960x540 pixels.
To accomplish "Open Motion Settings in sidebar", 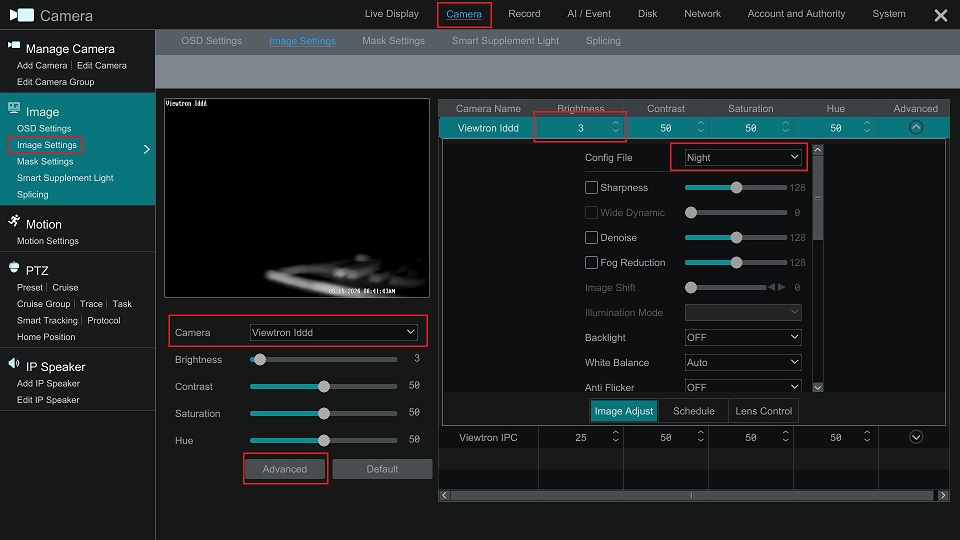I will tap(48, 241).
